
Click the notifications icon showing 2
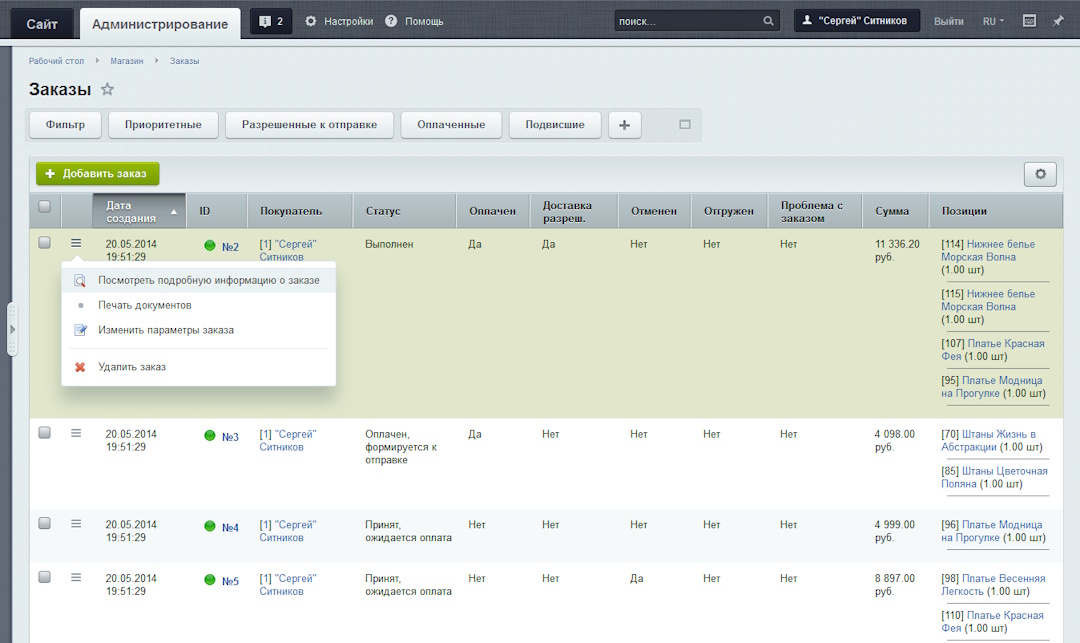(x=271, y=21)
